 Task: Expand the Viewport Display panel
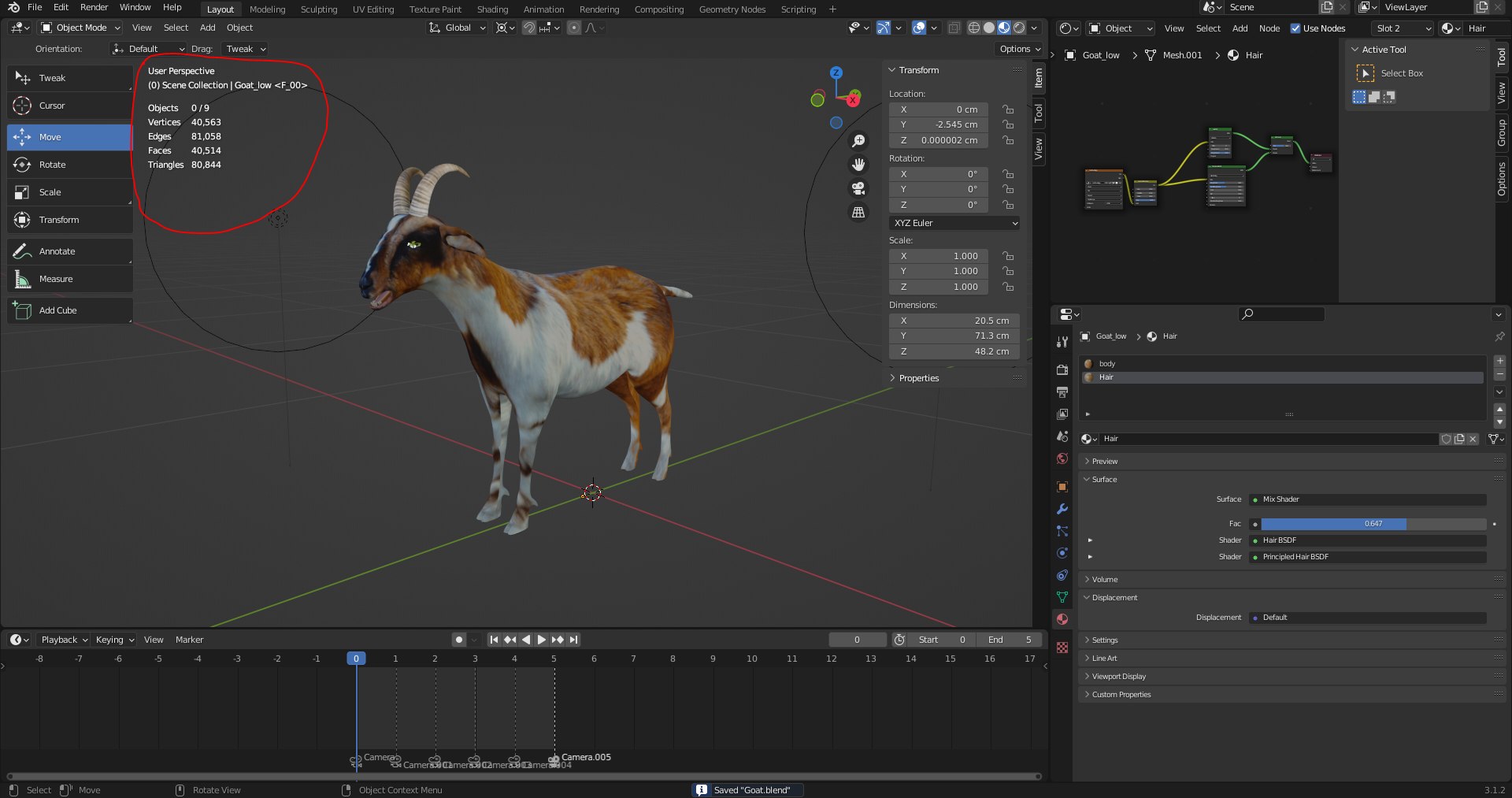tap(1118, 677)
